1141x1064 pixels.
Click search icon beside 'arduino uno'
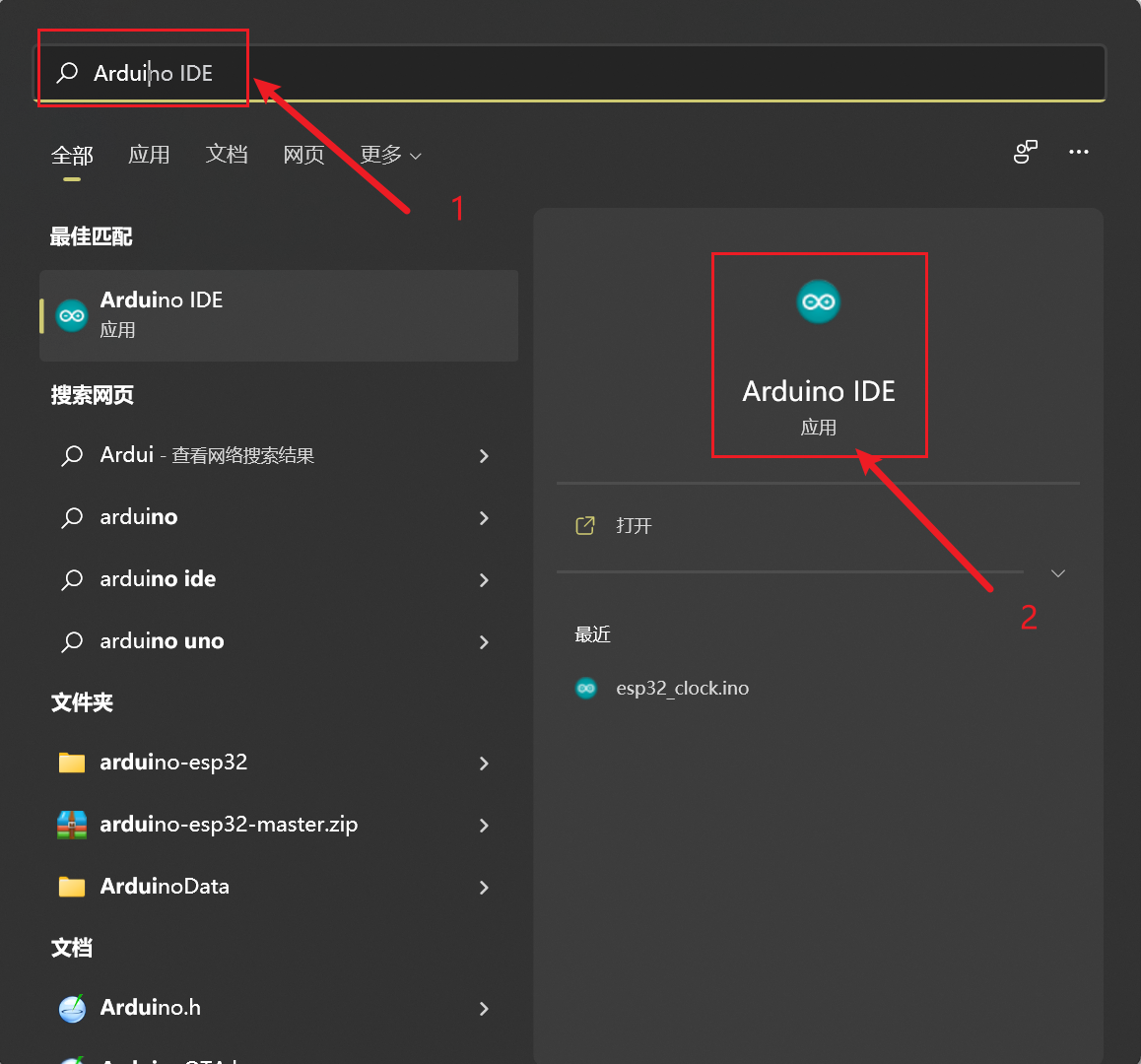point(72,641)
